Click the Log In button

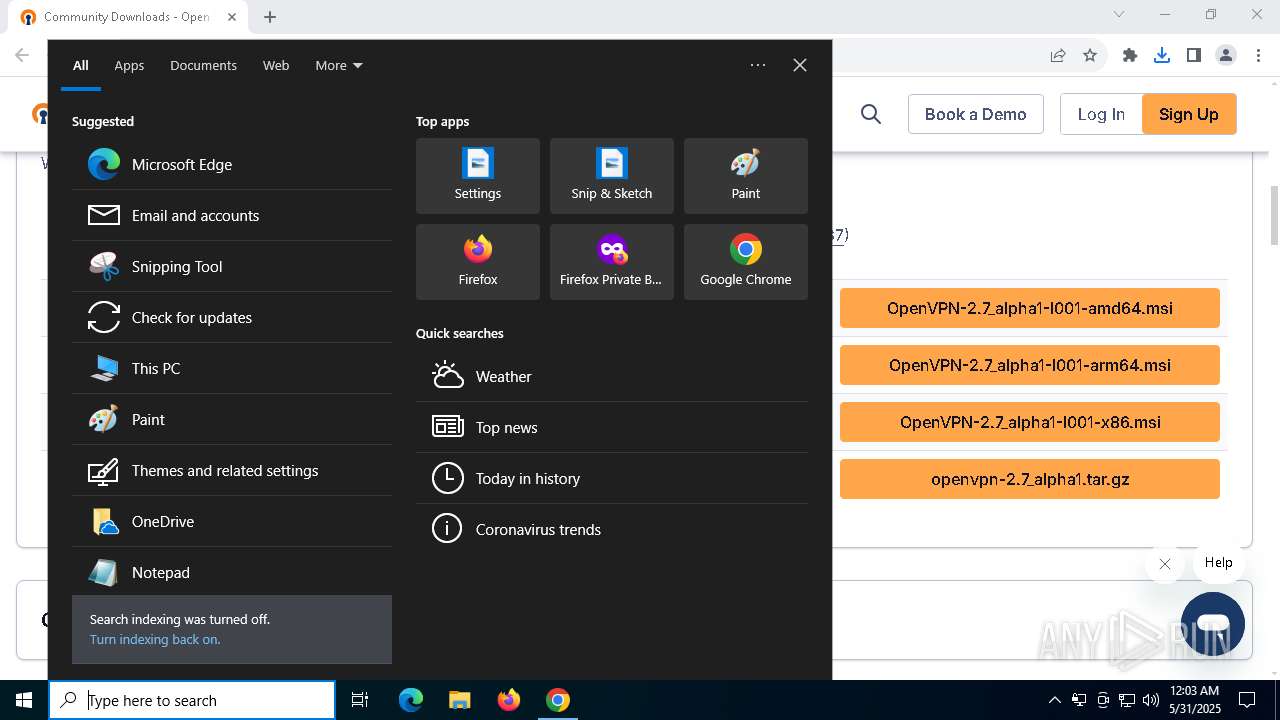click(1101, 114)
